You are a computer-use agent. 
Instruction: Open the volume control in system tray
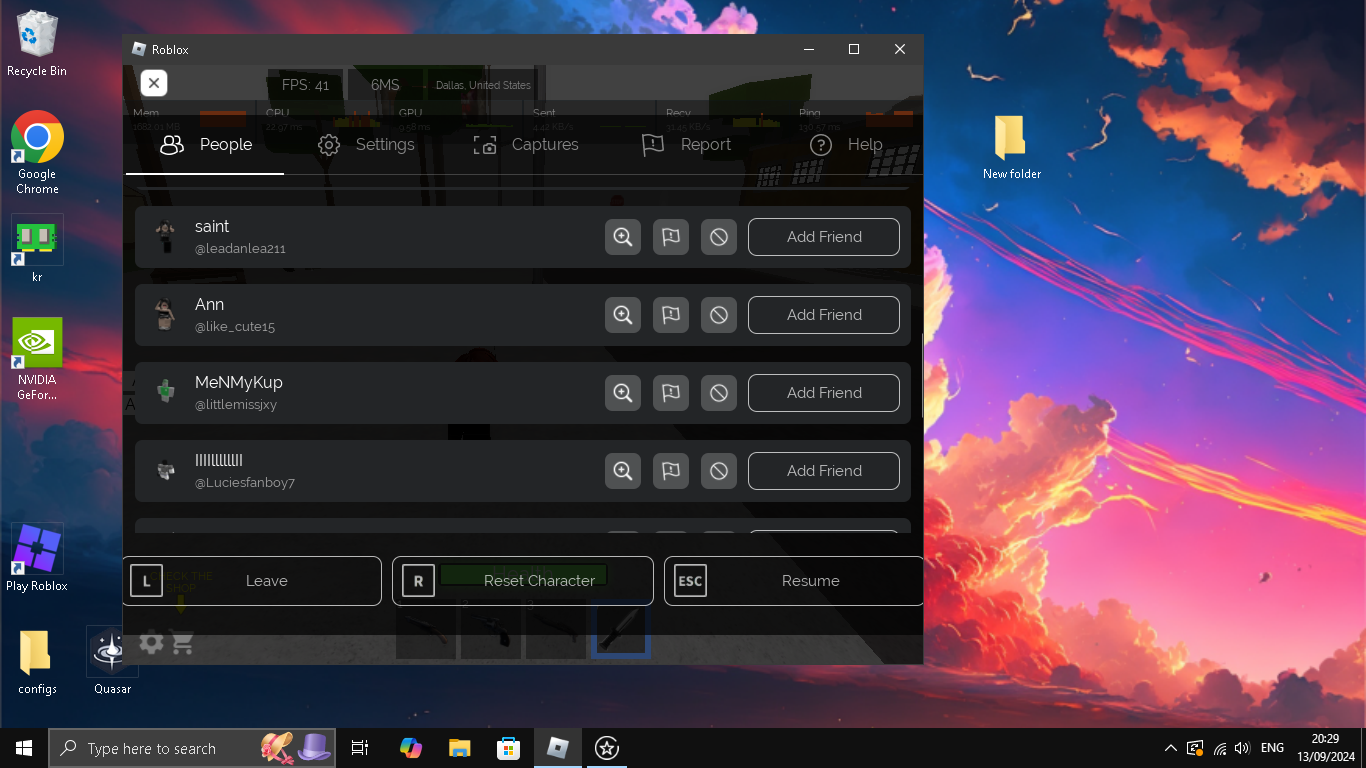tap(1242, 748)
